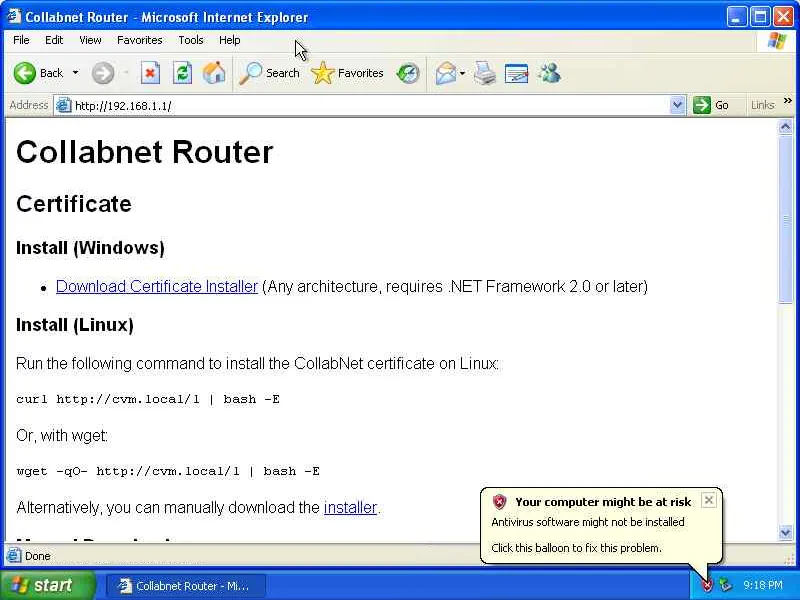Image resolution: width=800 pixels, height=600 pixels.
Task: Click the installer link in Linux section
Action: (351, 508)
